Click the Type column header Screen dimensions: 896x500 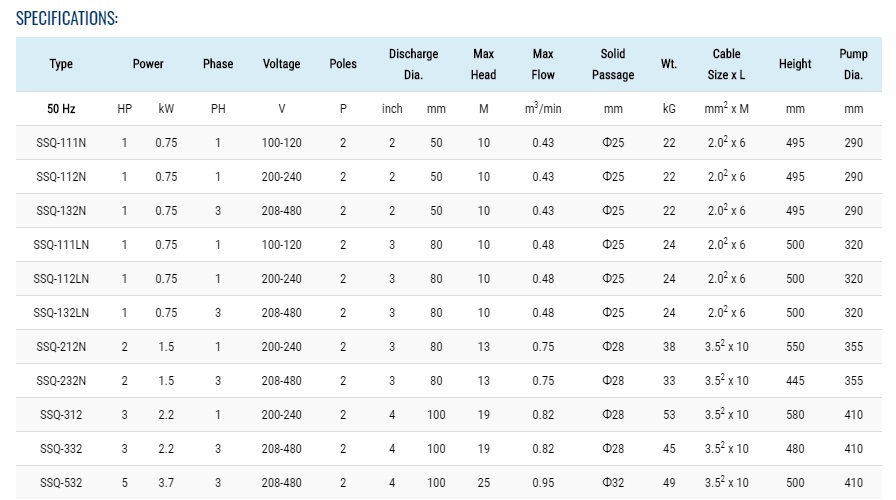point(61,64)
